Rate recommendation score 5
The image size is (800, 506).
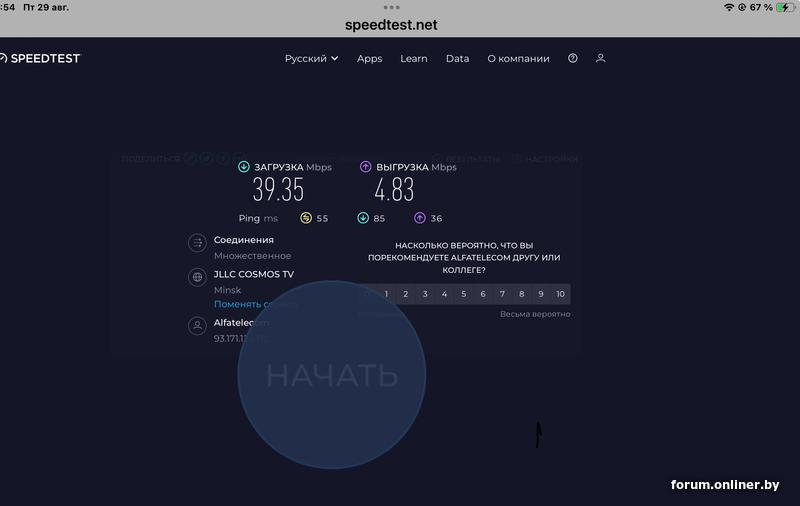tap(464, 294)
